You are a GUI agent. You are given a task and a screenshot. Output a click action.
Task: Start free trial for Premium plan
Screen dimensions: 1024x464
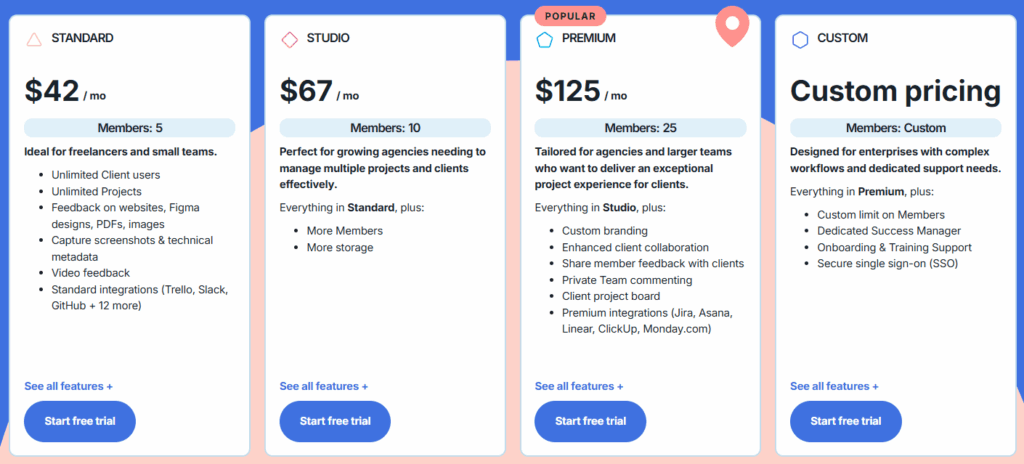click(x=590, y=421)
